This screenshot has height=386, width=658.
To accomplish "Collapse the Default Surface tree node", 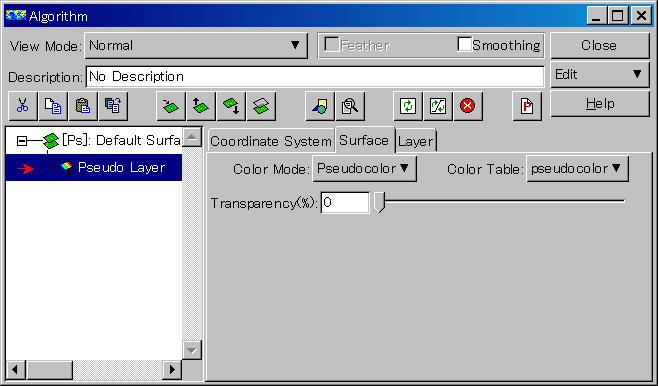I will click(x=22, y=141).
